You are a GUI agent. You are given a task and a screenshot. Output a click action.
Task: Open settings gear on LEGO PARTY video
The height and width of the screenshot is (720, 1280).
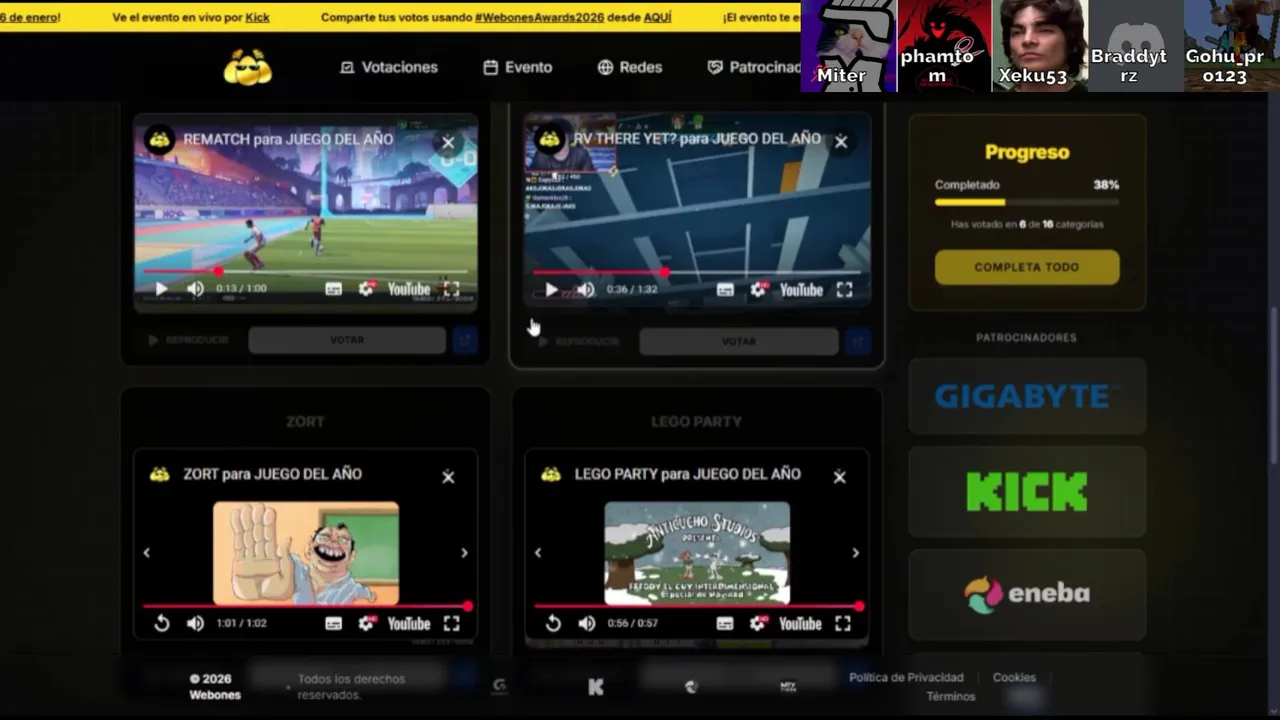click(758, 623)
